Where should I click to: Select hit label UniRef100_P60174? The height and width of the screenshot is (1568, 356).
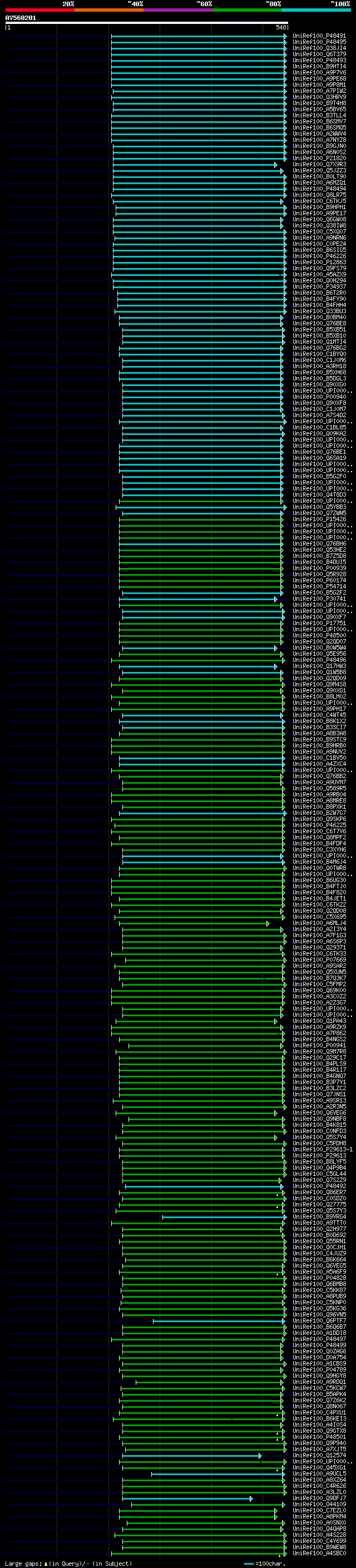click(x=319, y=580)
